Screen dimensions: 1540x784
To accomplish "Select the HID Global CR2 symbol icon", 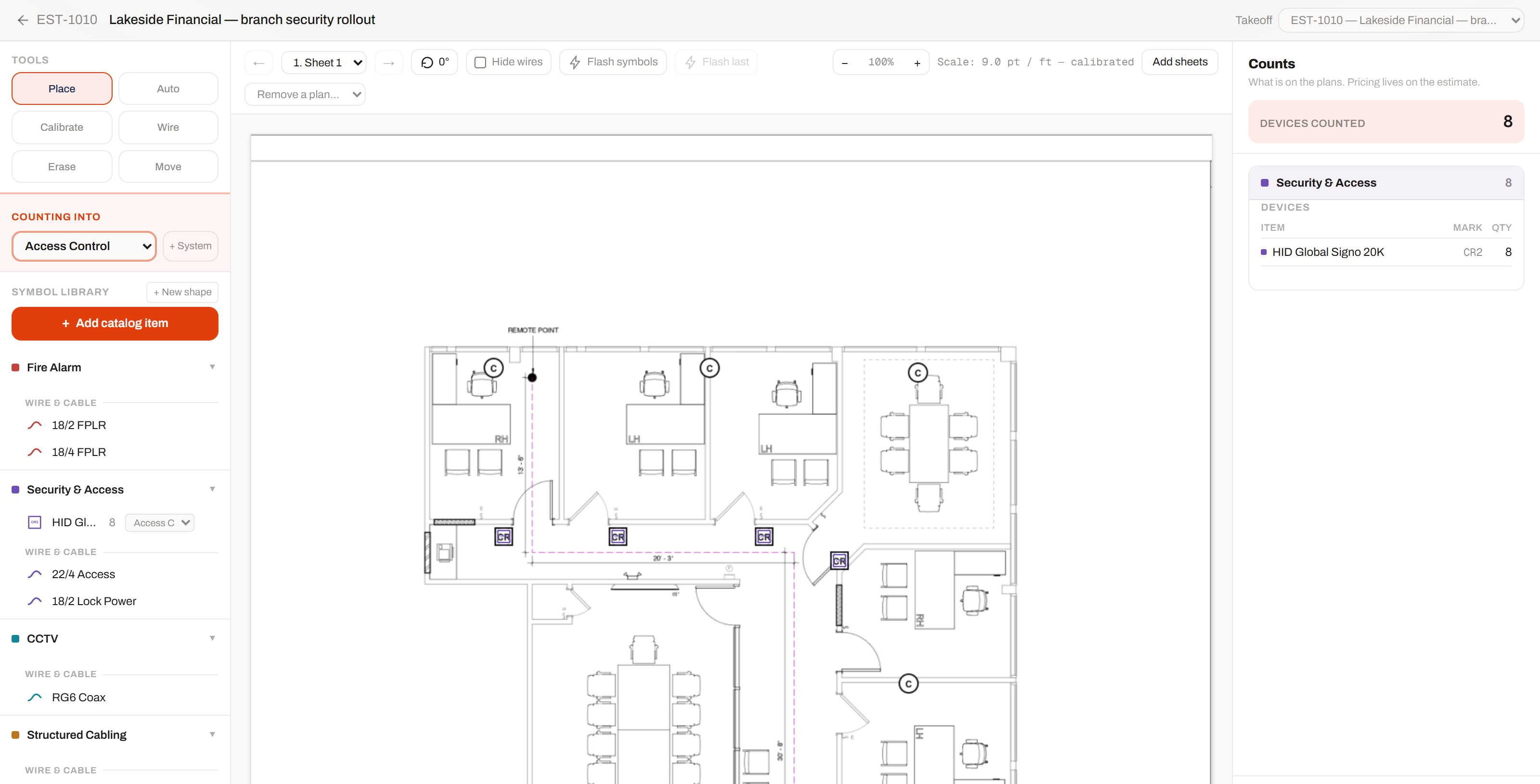I will point(35,522).
